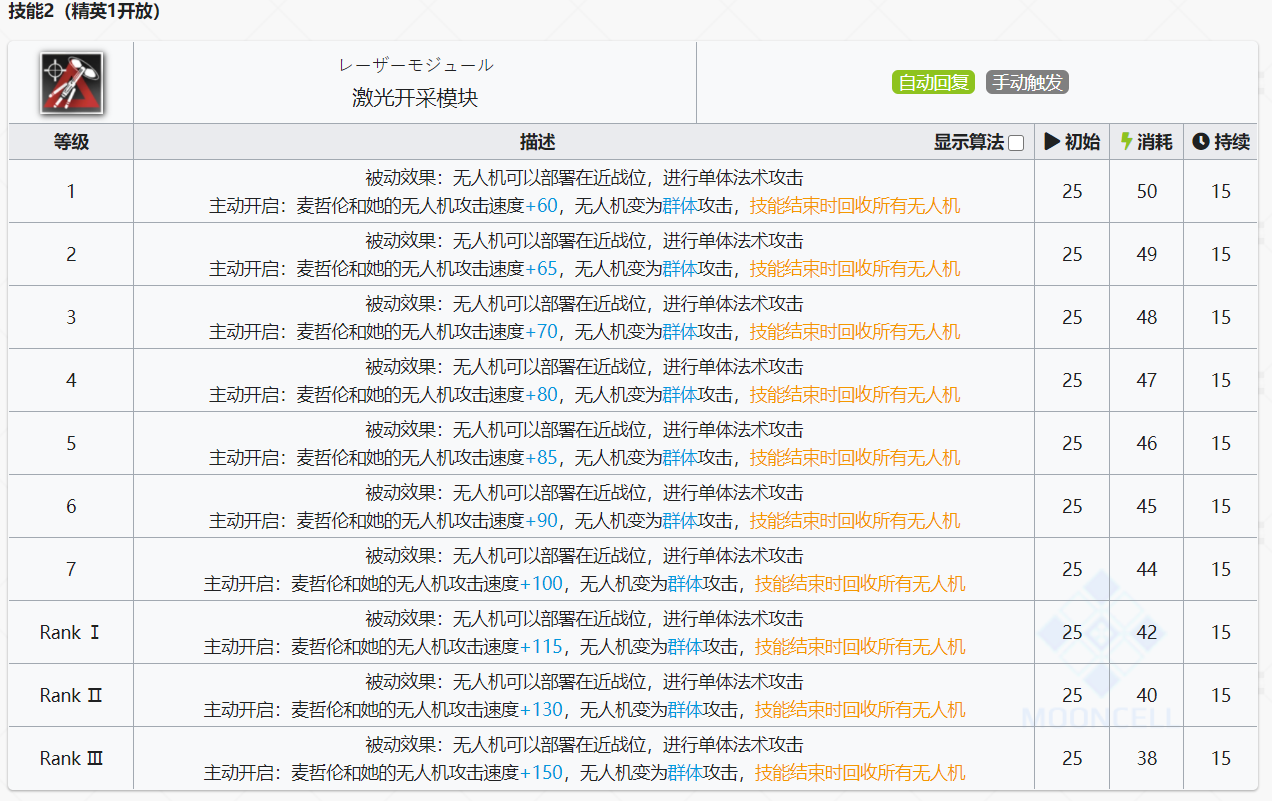Click the green lightning icon beside 消耗
The image size is (1272, 801).
click(x=1126, y=142)
